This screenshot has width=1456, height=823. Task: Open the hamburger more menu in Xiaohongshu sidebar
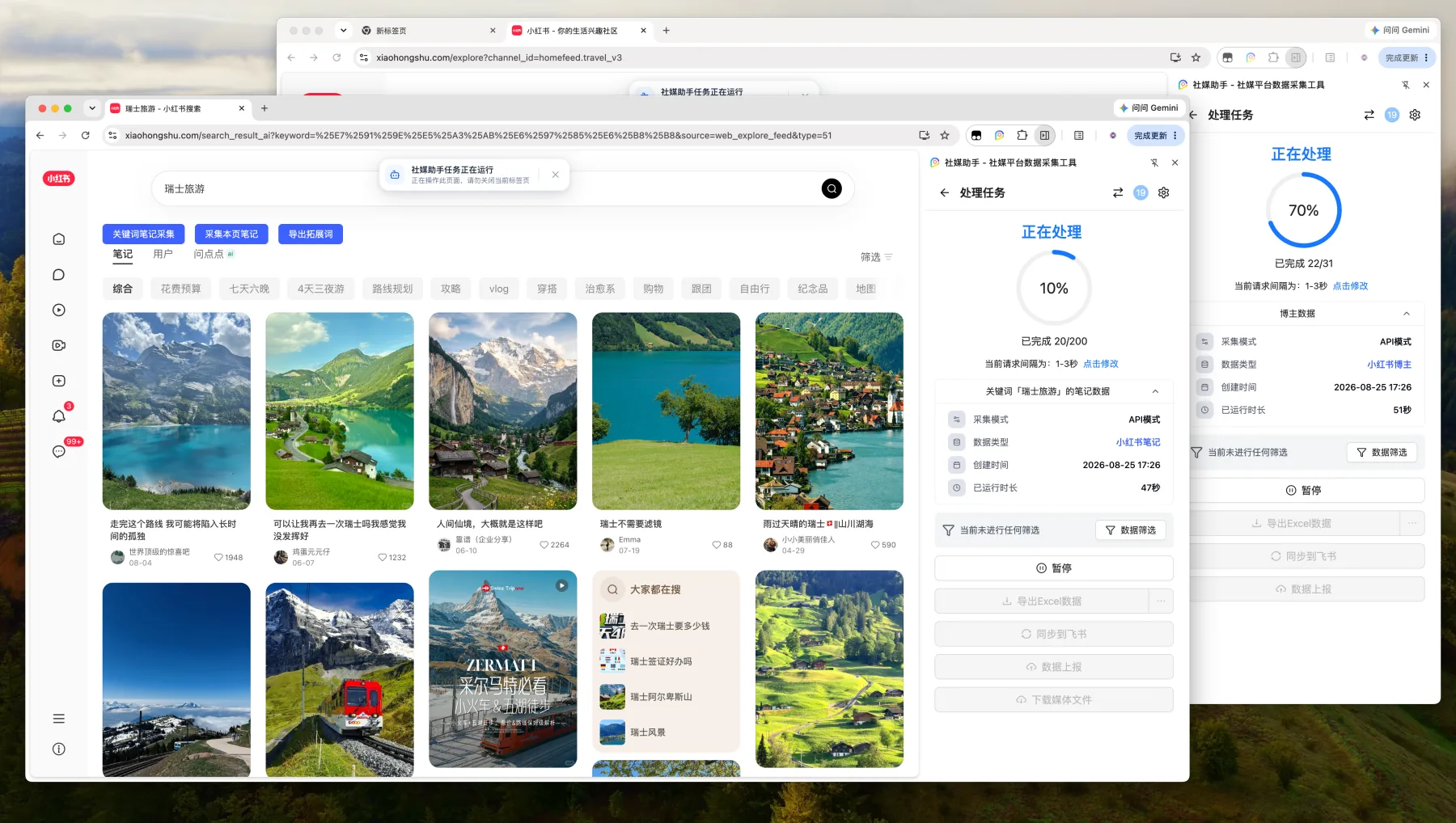[59, 719]
